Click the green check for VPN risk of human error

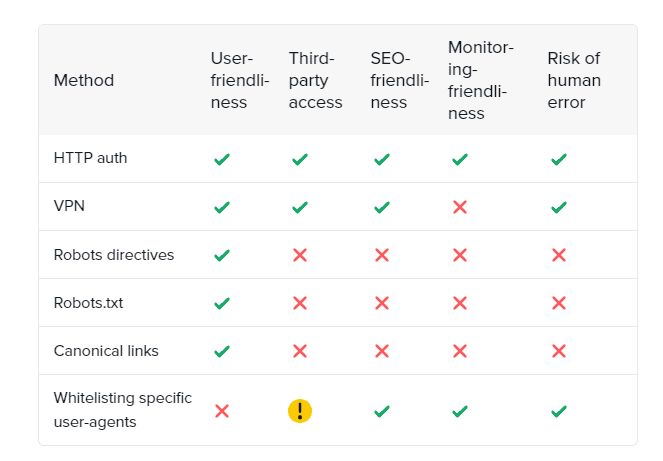click(x=559, y=207)
